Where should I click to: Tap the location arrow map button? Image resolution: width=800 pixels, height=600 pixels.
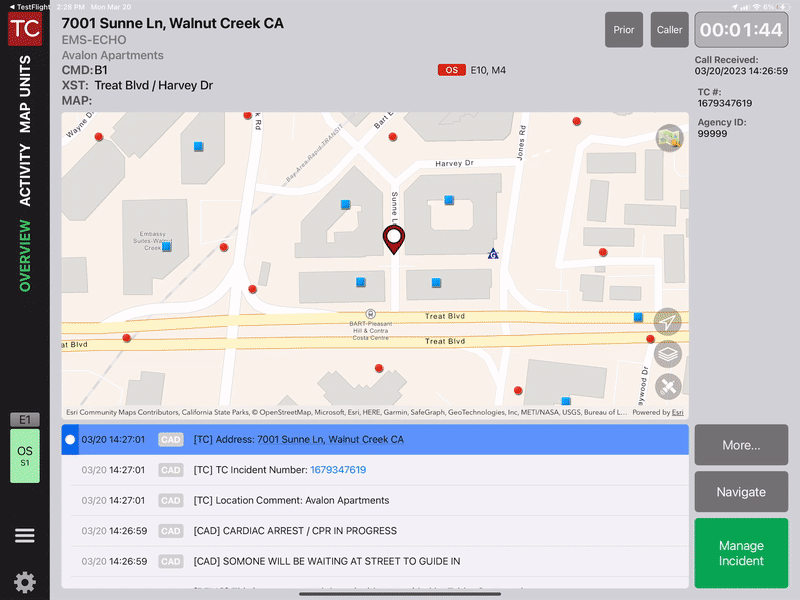click(x=668, y=322)
